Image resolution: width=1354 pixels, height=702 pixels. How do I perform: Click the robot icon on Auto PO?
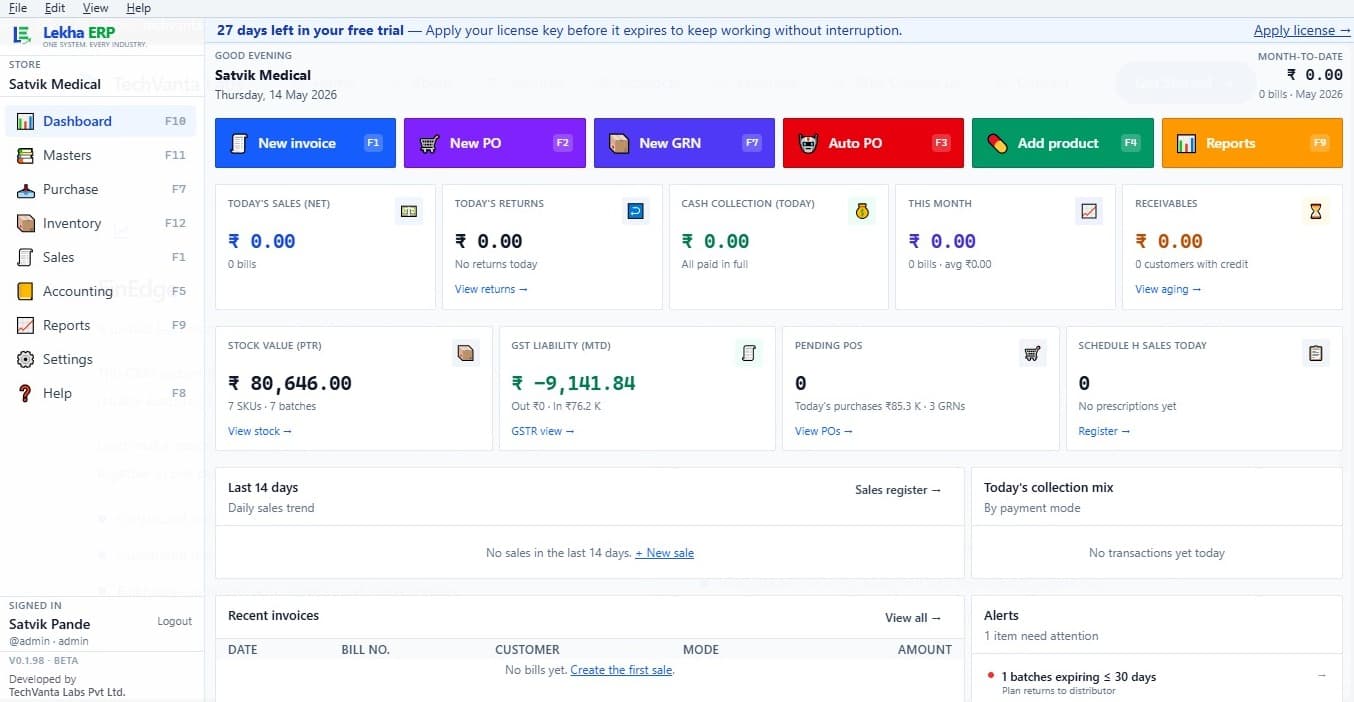(808, 143)
